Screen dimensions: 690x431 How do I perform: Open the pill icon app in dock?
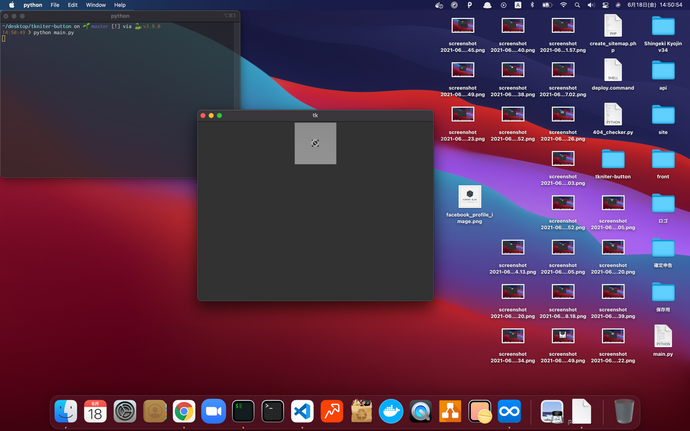tap(480, 411)
